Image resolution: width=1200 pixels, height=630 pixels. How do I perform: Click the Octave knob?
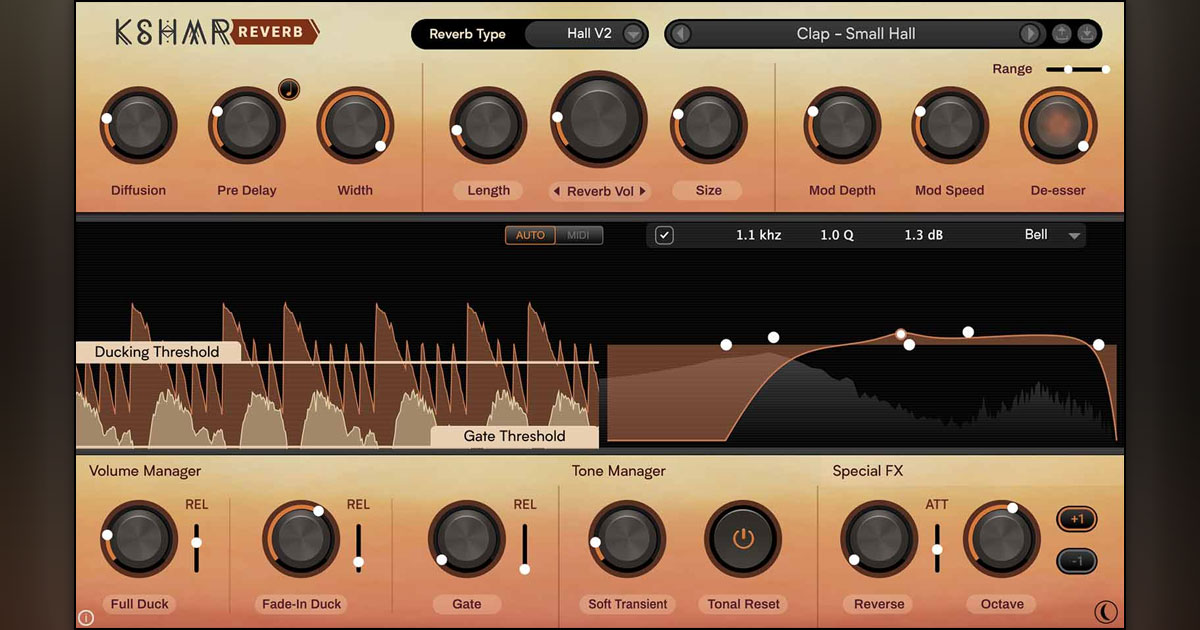[1002, 539]
